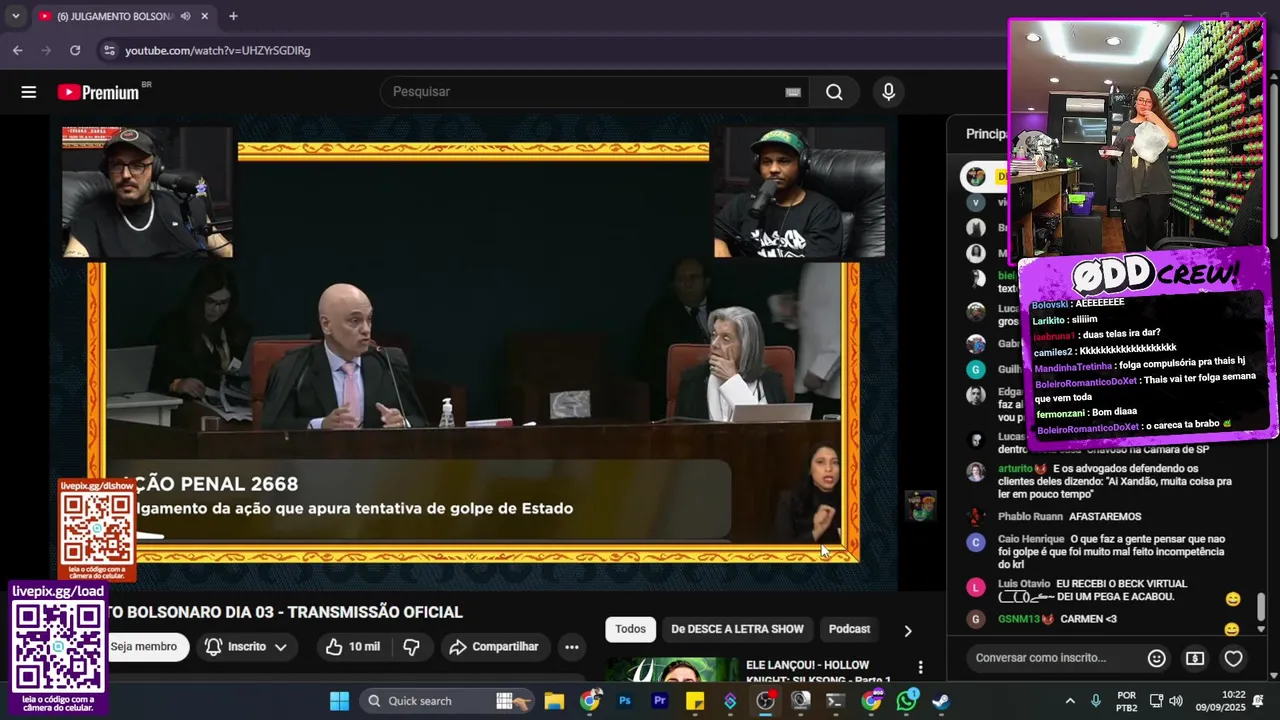Screen dimensions: 1280x720
Task: Expand hidden system tray icons chevron
Action: pyautogui.click(x=1070, y=701)
